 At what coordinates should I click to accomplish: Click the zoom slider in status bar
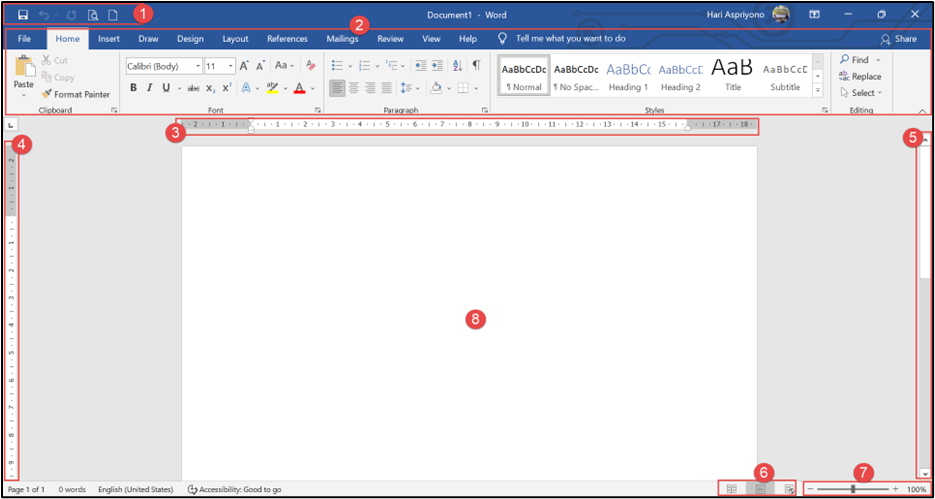853,489
